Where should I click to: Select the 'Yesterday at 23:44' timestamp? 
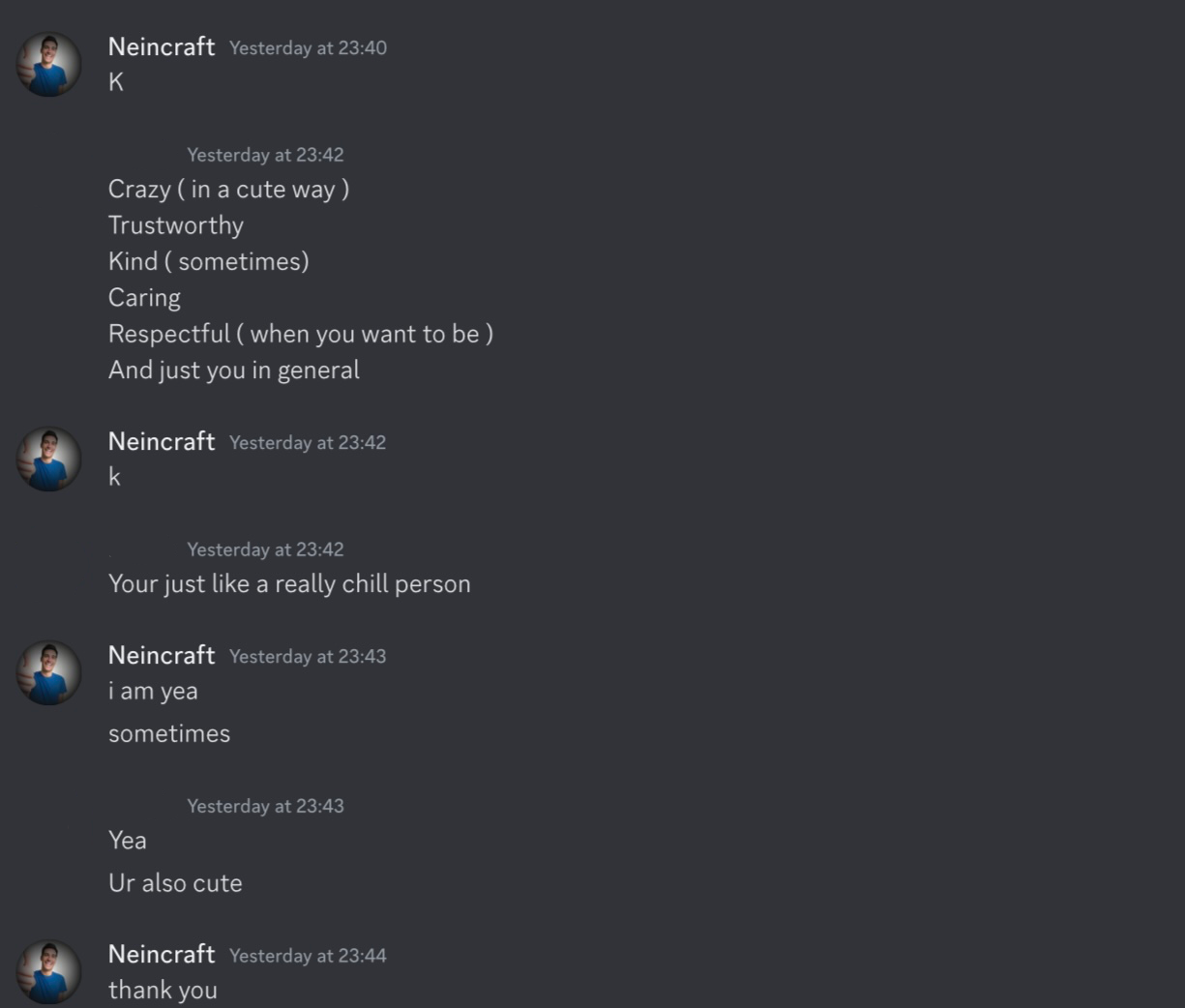point(308,956)
